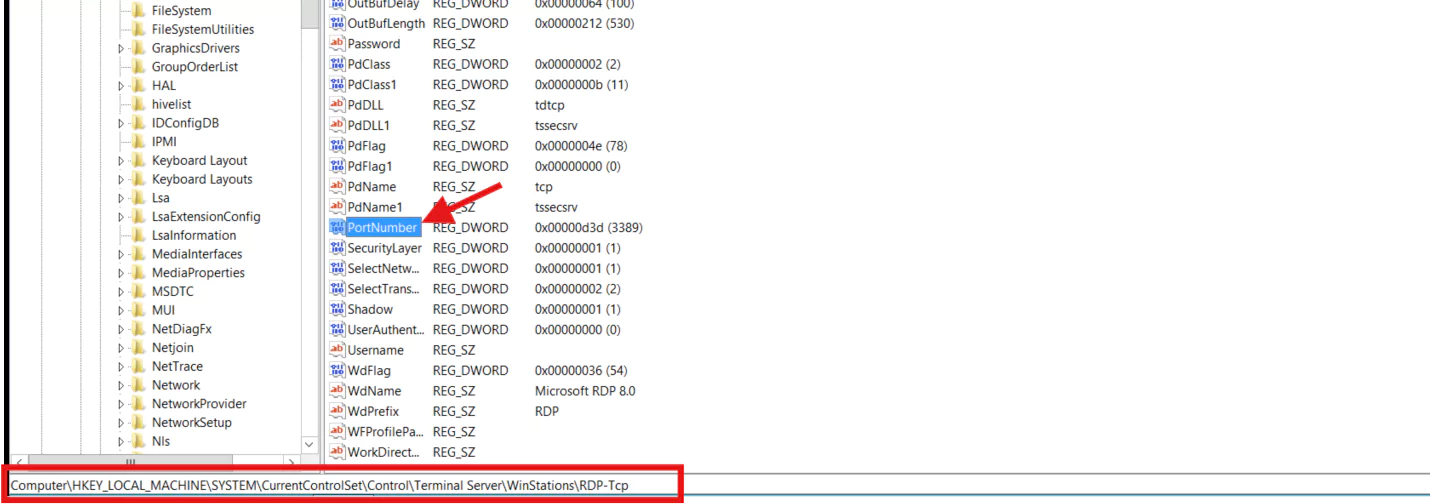Click the hivelist folder icon
The image size is (1430, 504).
coord(138,104)
